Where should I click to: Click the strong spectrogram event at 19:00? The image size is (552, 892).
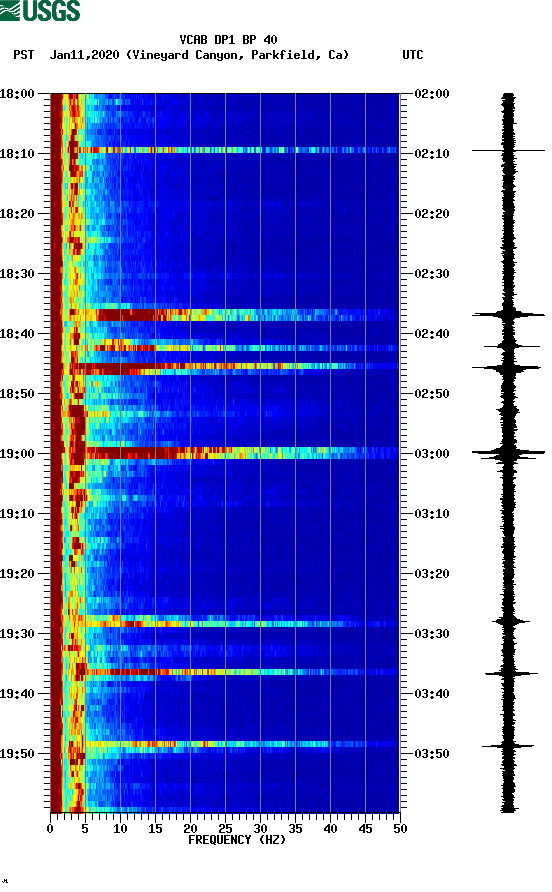pos(242,453)
